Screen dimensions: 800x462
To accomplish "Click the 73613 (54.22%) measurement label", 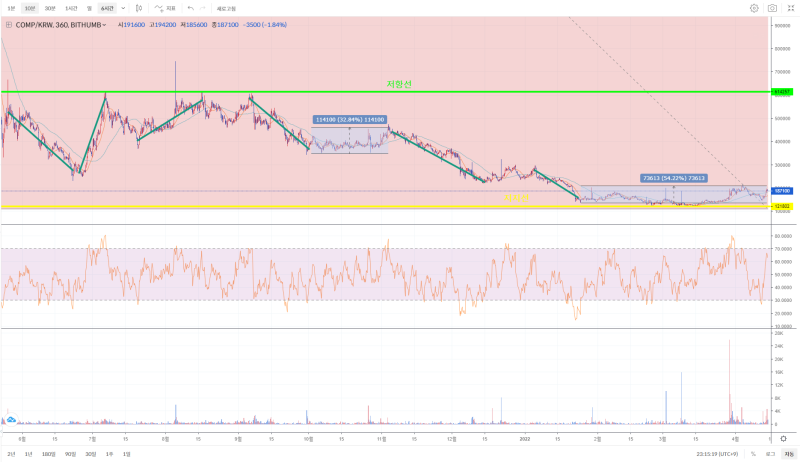I will (673, 178).
